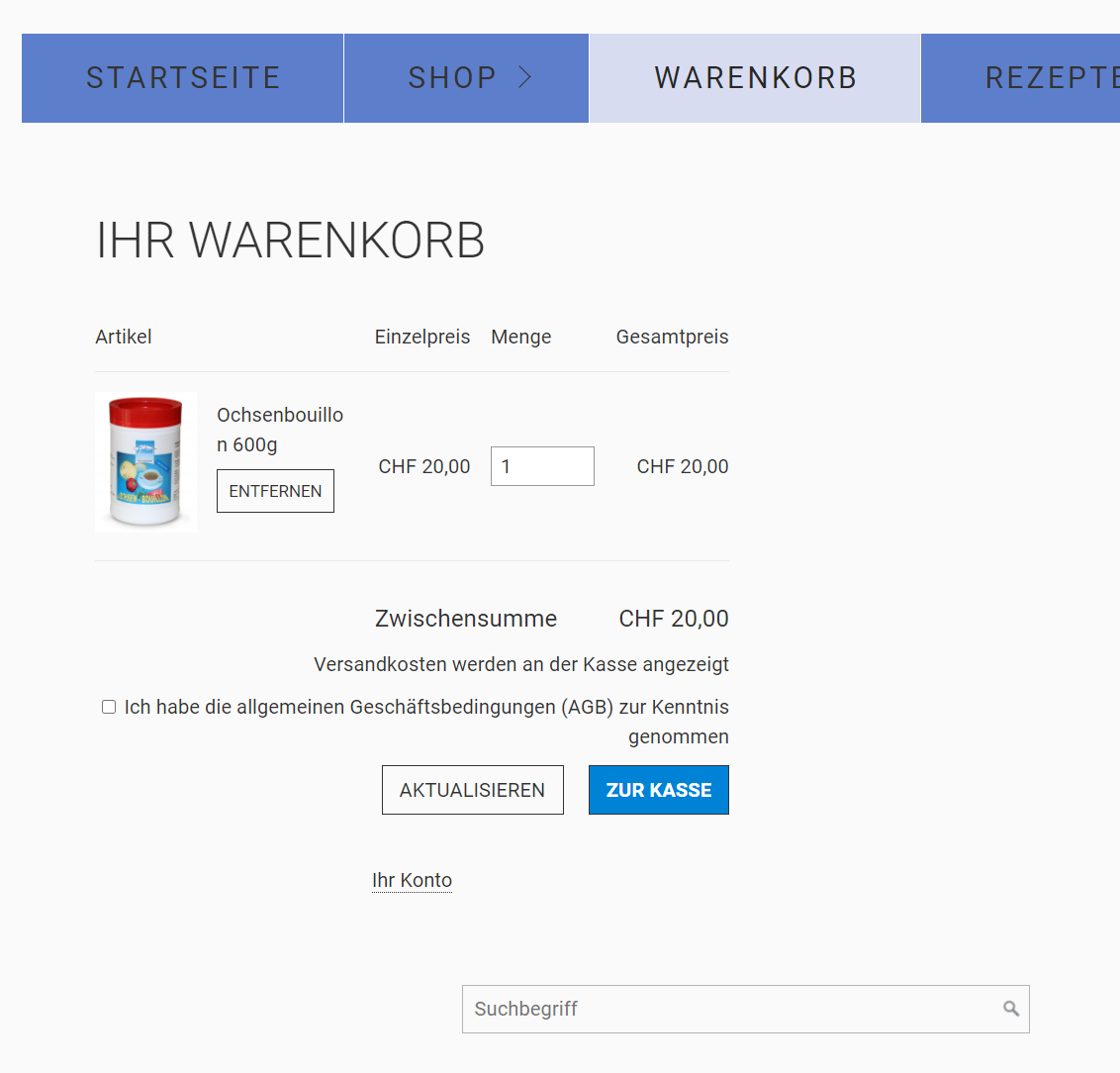Remove Ochsenbouillon with the Entfernen button
1120x1073 pixels.
coord(275,491)
